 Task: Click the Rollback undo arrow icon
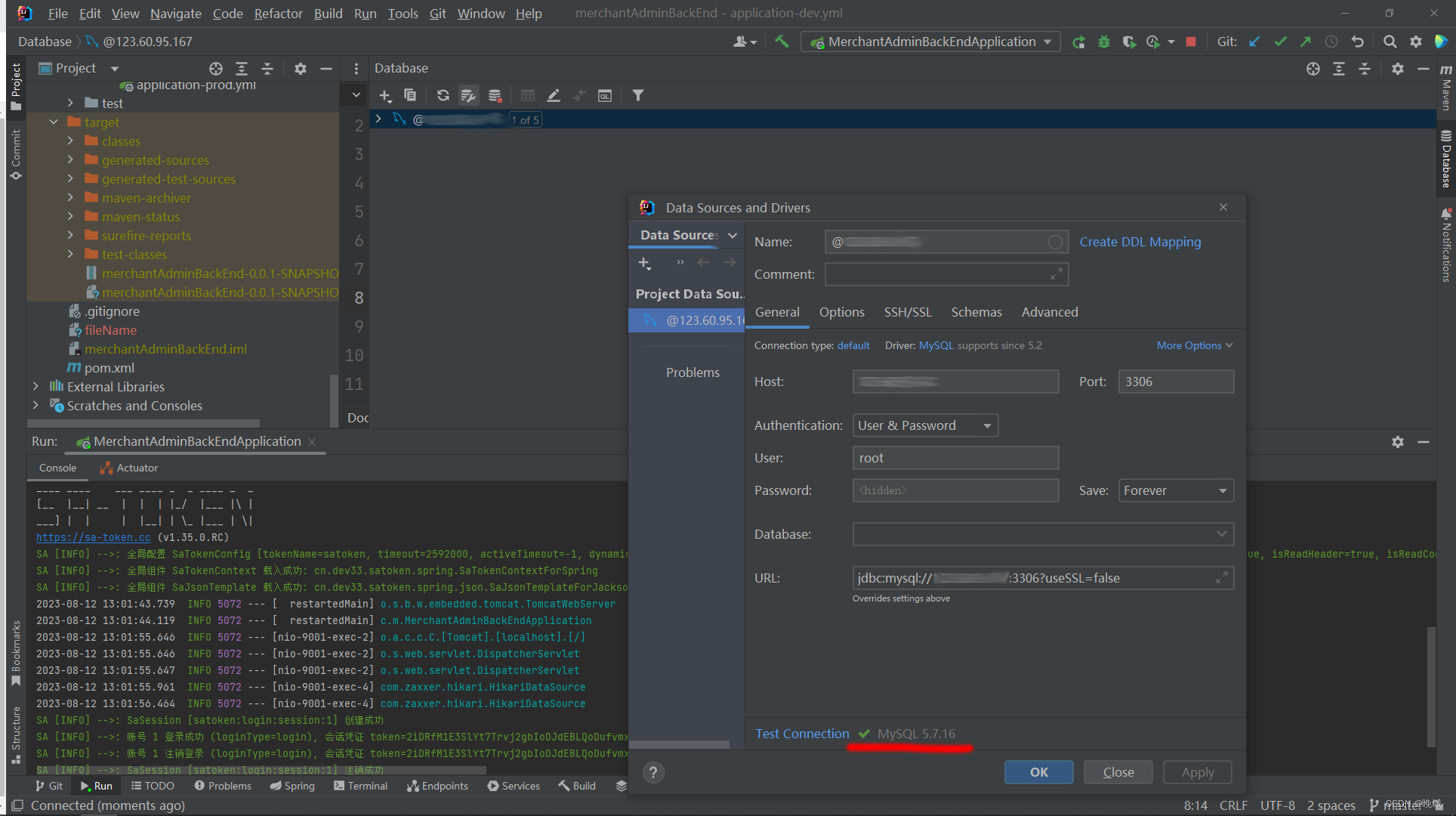coord(1357,42)
